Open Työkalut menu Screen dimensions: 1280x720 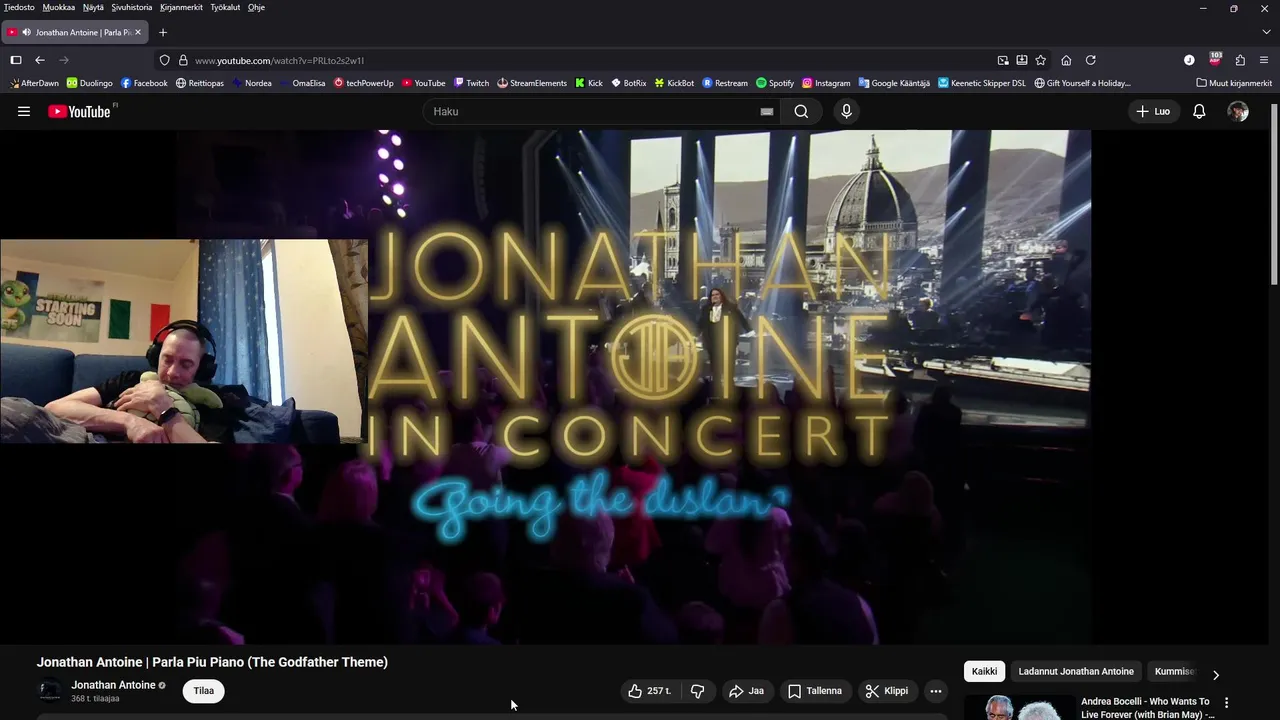(x=226, y=7)
